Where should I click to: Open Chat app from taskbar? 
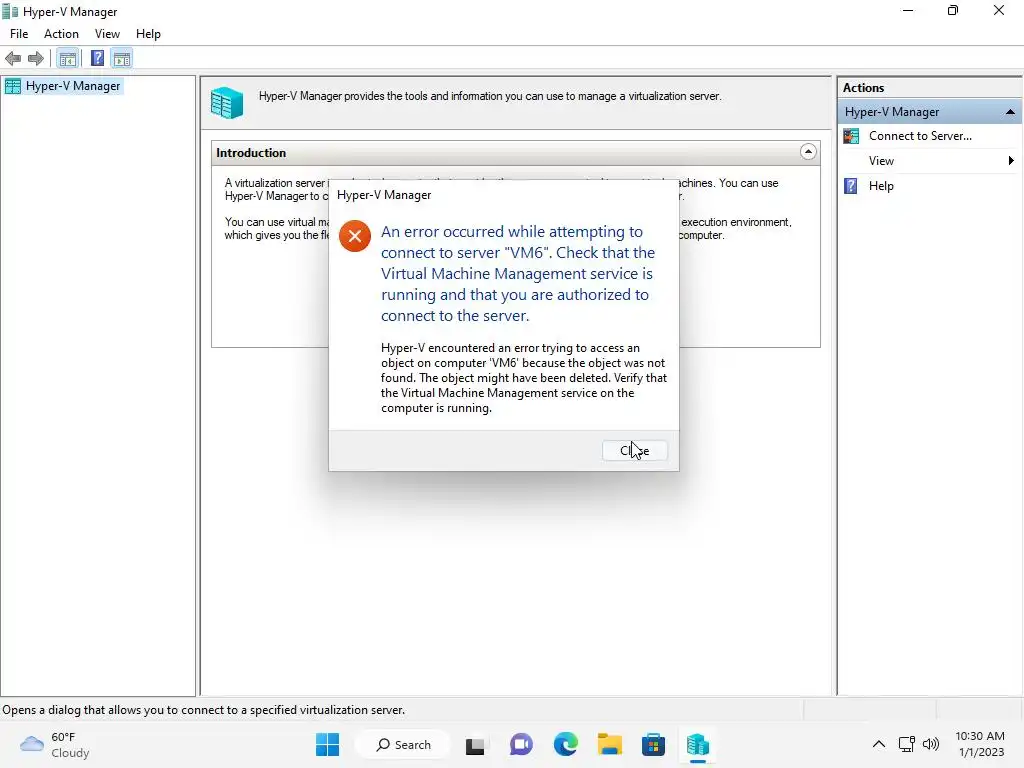click(521, 744)
